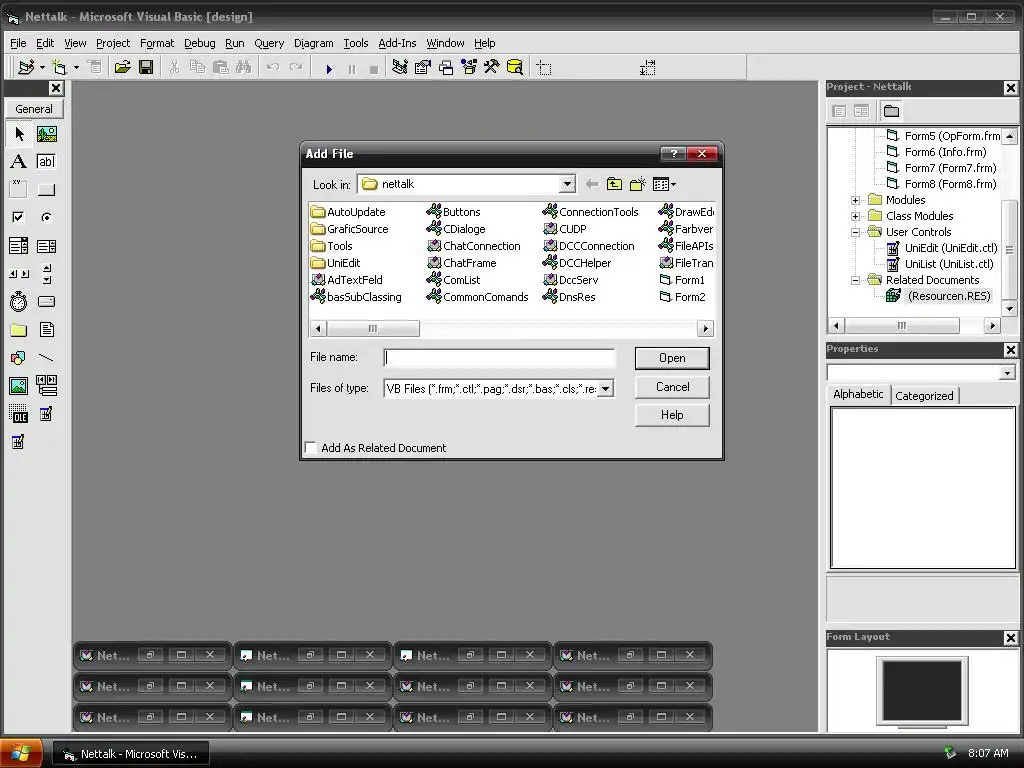The width and height of the screenshot is (1024, 768).
Task: Click Up One Level icon in Add File
Action: coord(615,184)
